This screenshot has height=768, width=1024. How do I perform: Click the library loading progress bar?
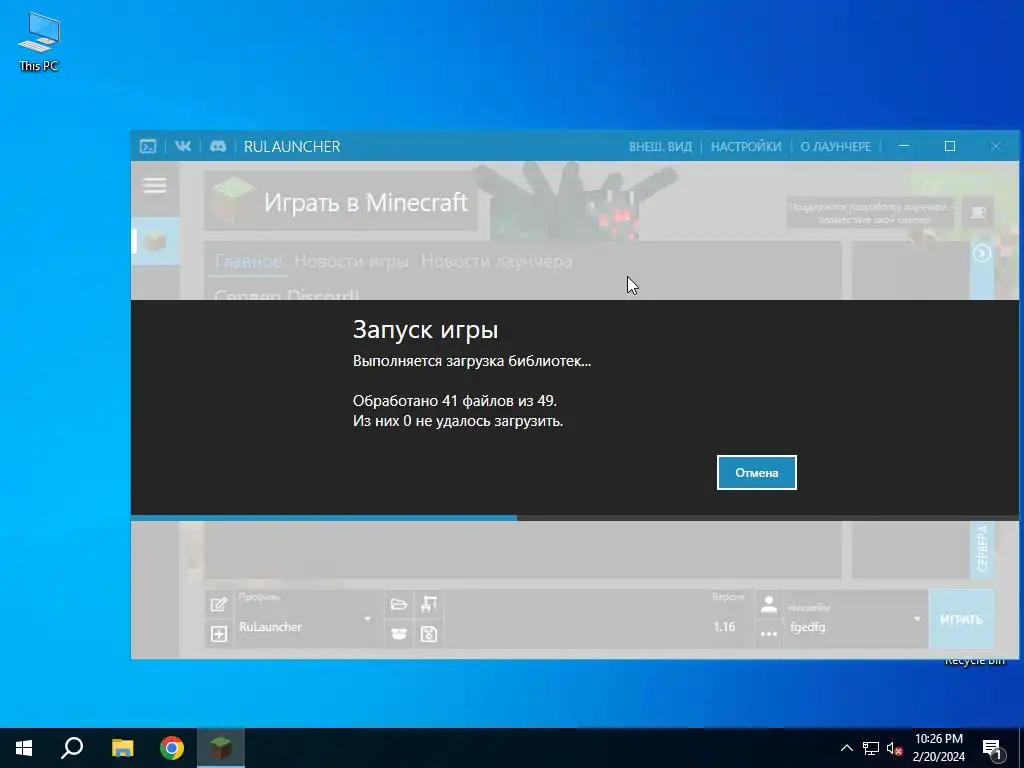point(575,518)
